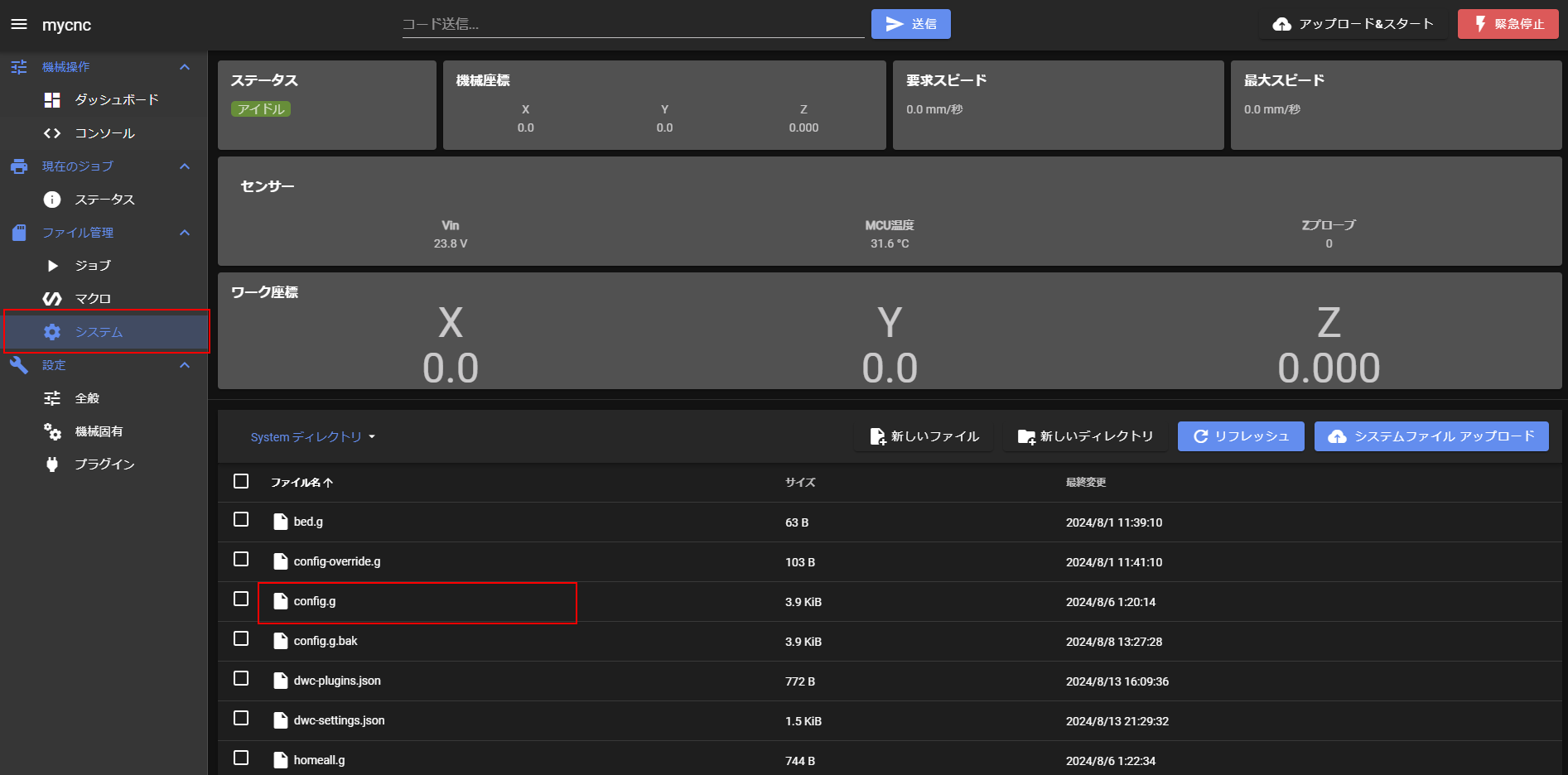Sort by the 最終変更 column header
Image resolution: width=1568 pixels, height=775 pixels.
[1086, 483]
